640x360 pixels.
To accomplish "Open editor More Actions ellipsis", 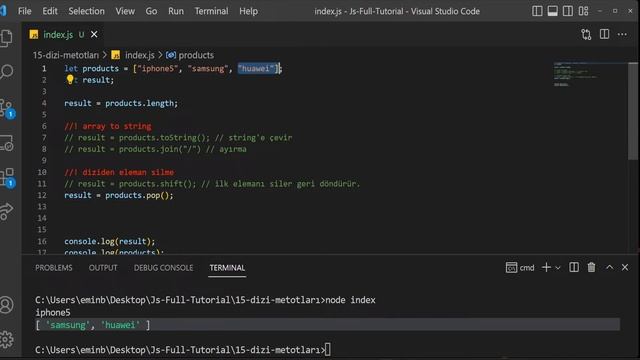I will coord(622,35).
